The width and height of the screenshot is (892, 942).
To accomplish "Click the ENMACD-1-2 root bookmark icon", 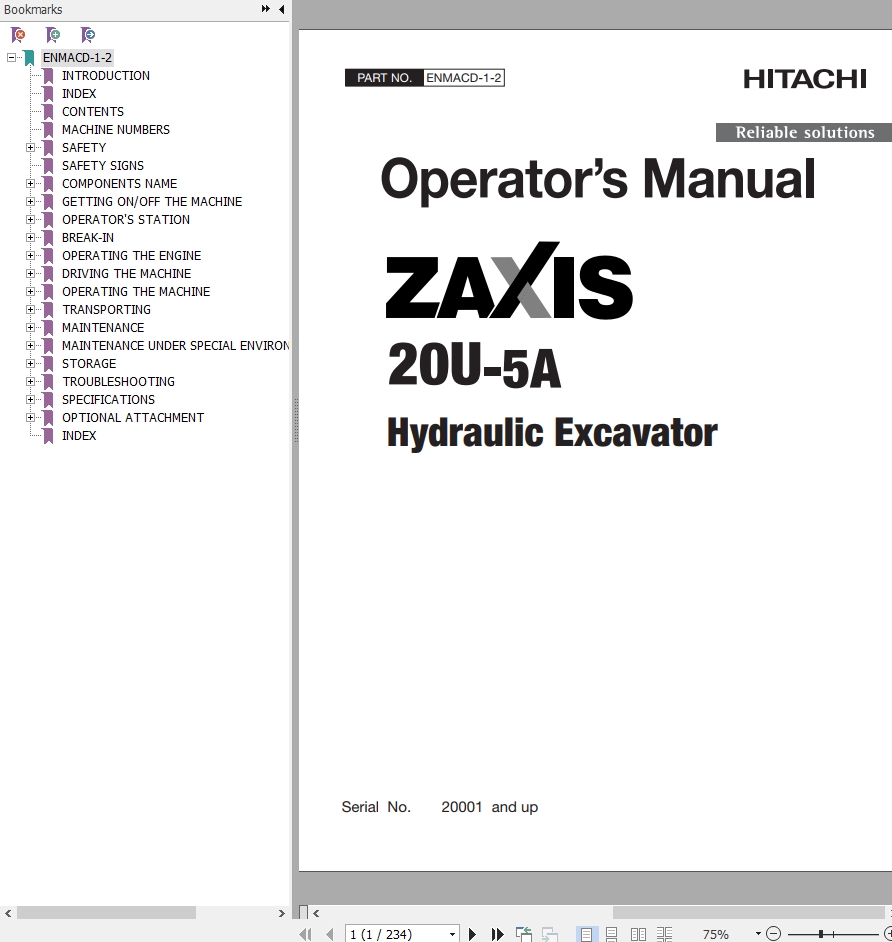I will point(29,58).
